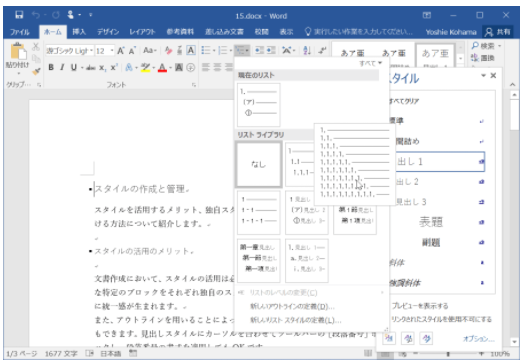
Task: Open the font name dropdown
Action: coord(91,51)
